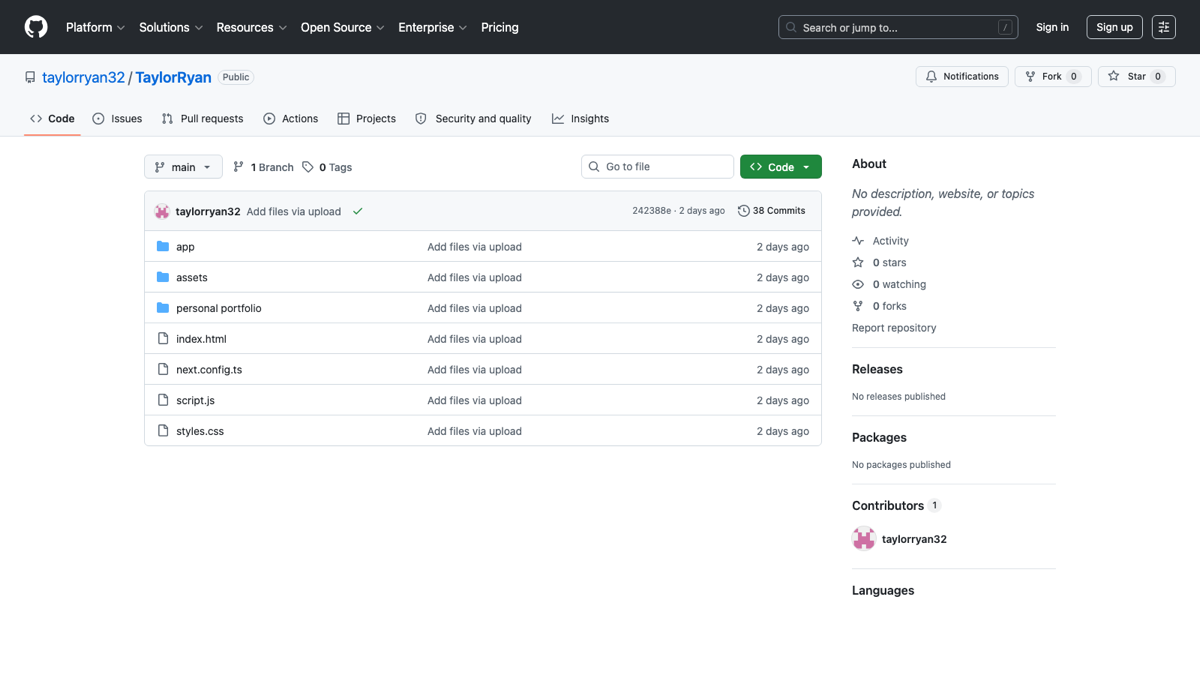Click the taylorryan32 avatar in commit header
This screenshot has width=1200, height=675.
(x=162, y=211)
